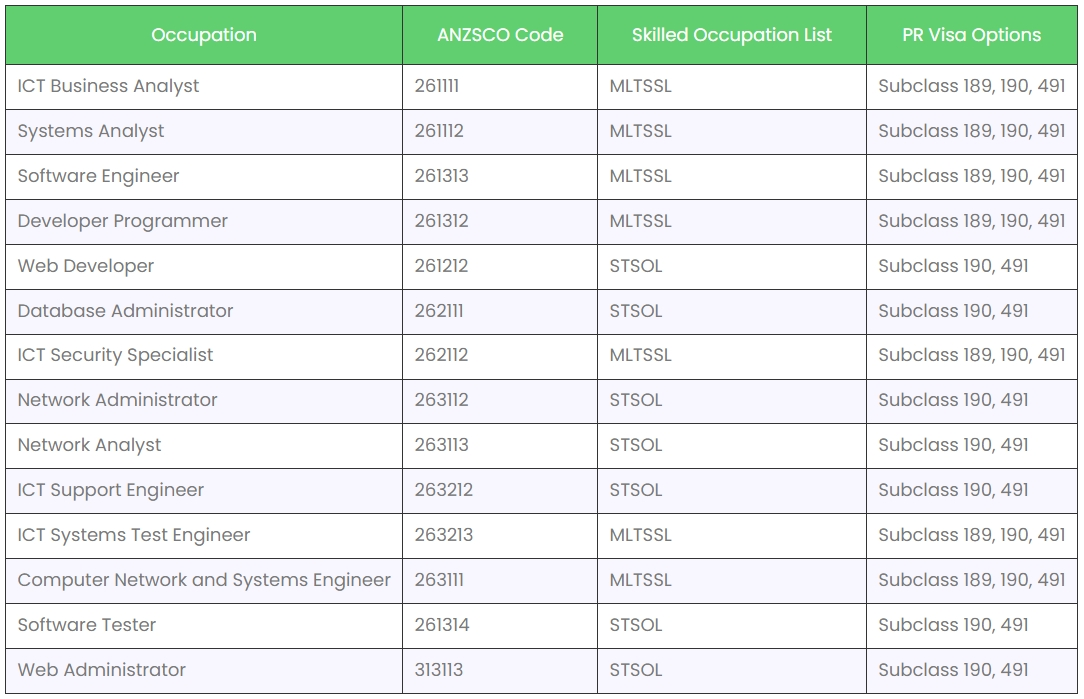Click the Systems Analyst occupation cell
Image resolution: width=1084 pixels, height=699 pixels.
pos(91,131)
